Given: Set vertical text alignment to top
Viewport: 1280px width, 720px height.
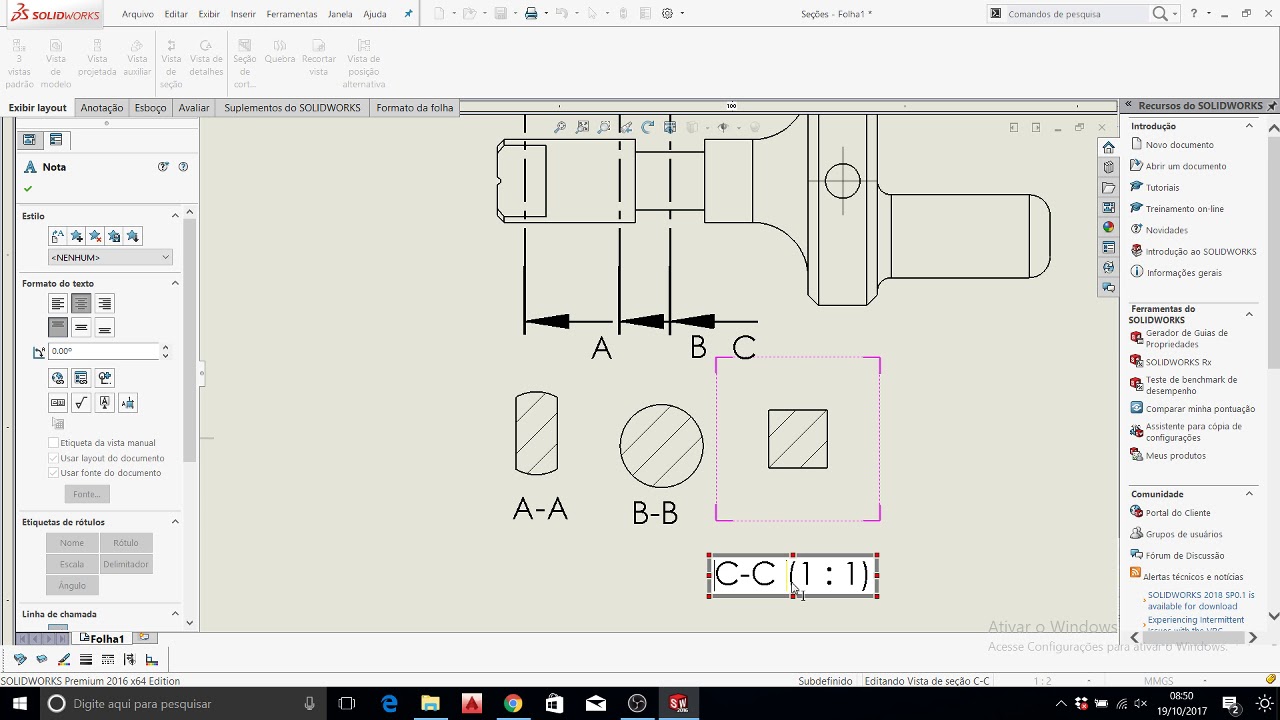Looking at the screenshot, I should (58, 327).
